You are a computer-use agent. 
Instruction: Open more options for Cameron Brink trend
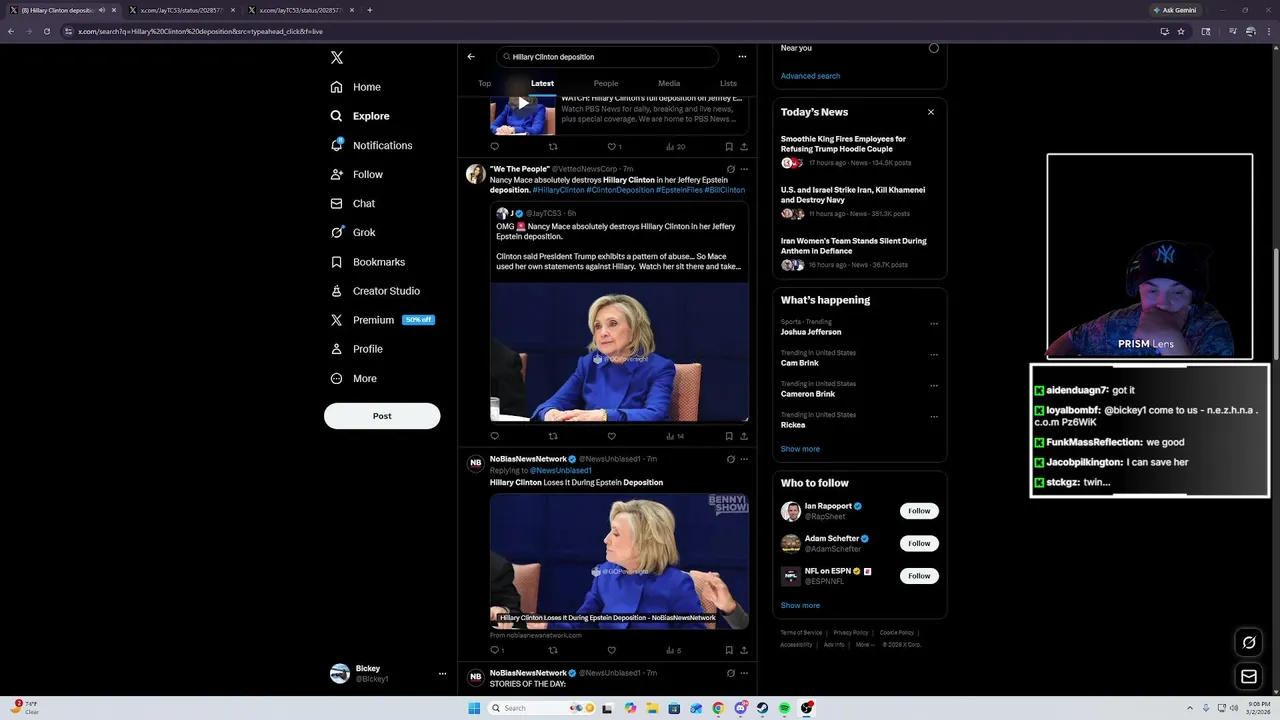point(934,386)
